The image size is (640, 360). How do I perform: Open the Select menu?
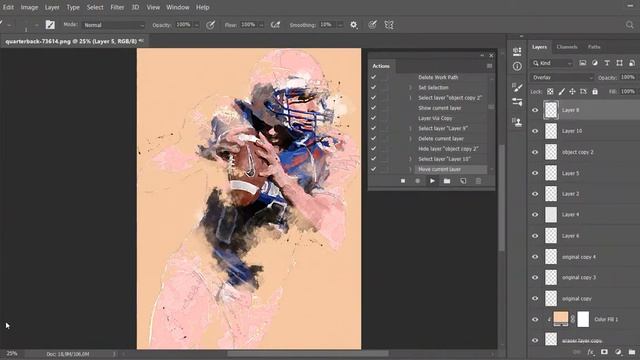point(95,7)
